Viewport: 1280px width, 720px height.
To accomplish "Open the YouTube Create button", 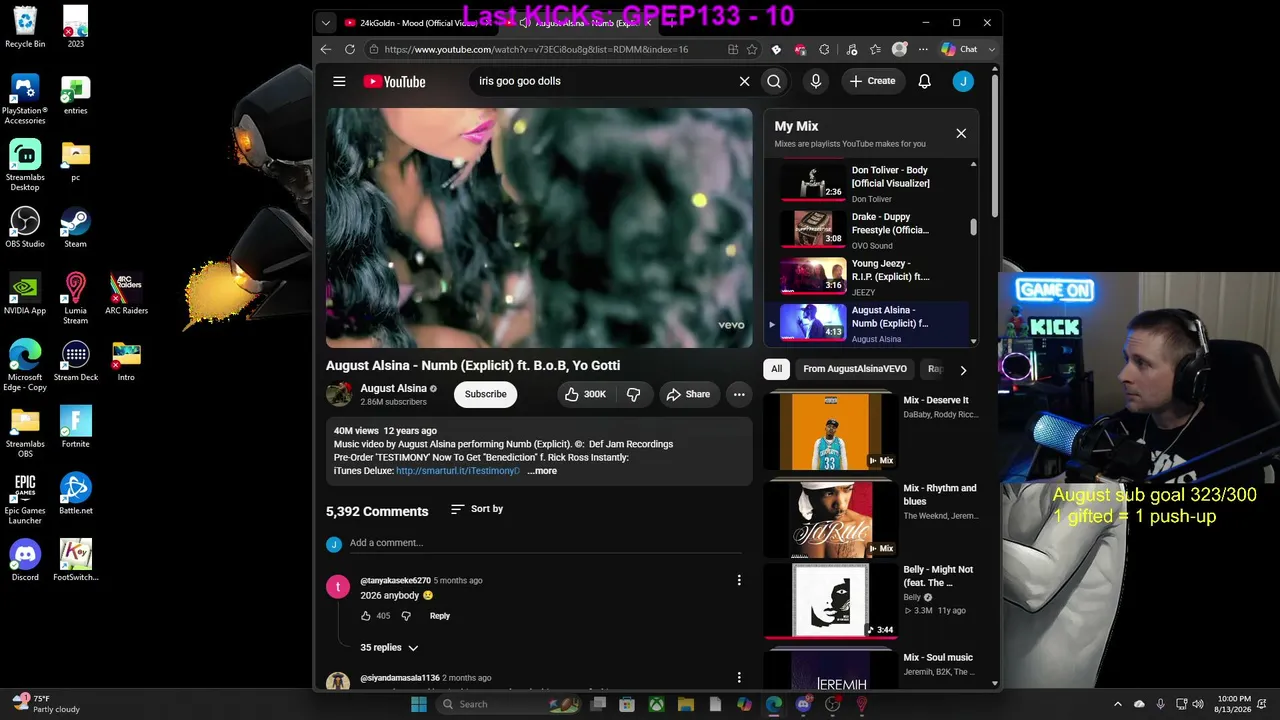I will pyautogui.click(x=873, y=81).
